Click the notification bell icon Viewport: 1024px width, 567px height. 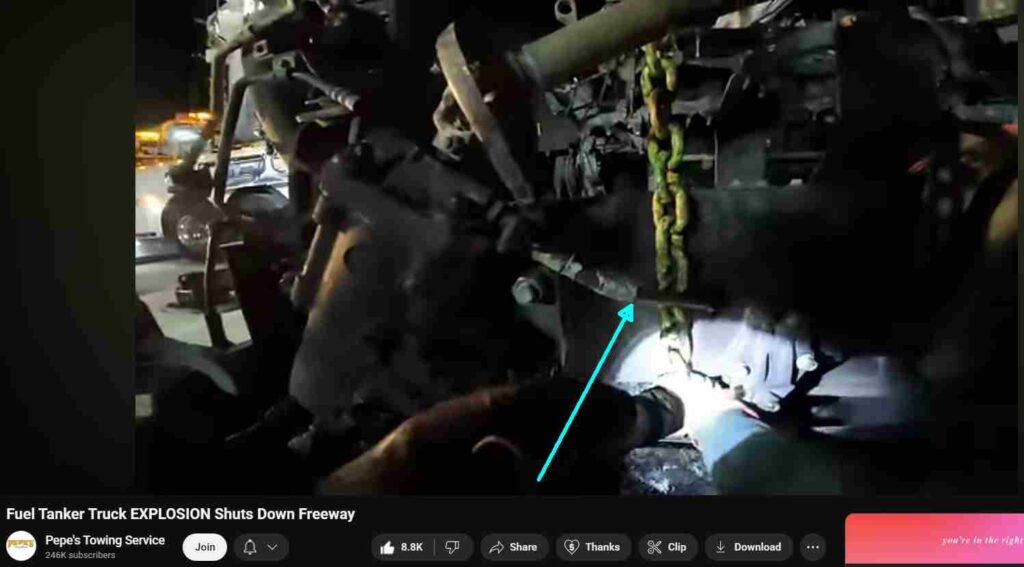point(250,547)
